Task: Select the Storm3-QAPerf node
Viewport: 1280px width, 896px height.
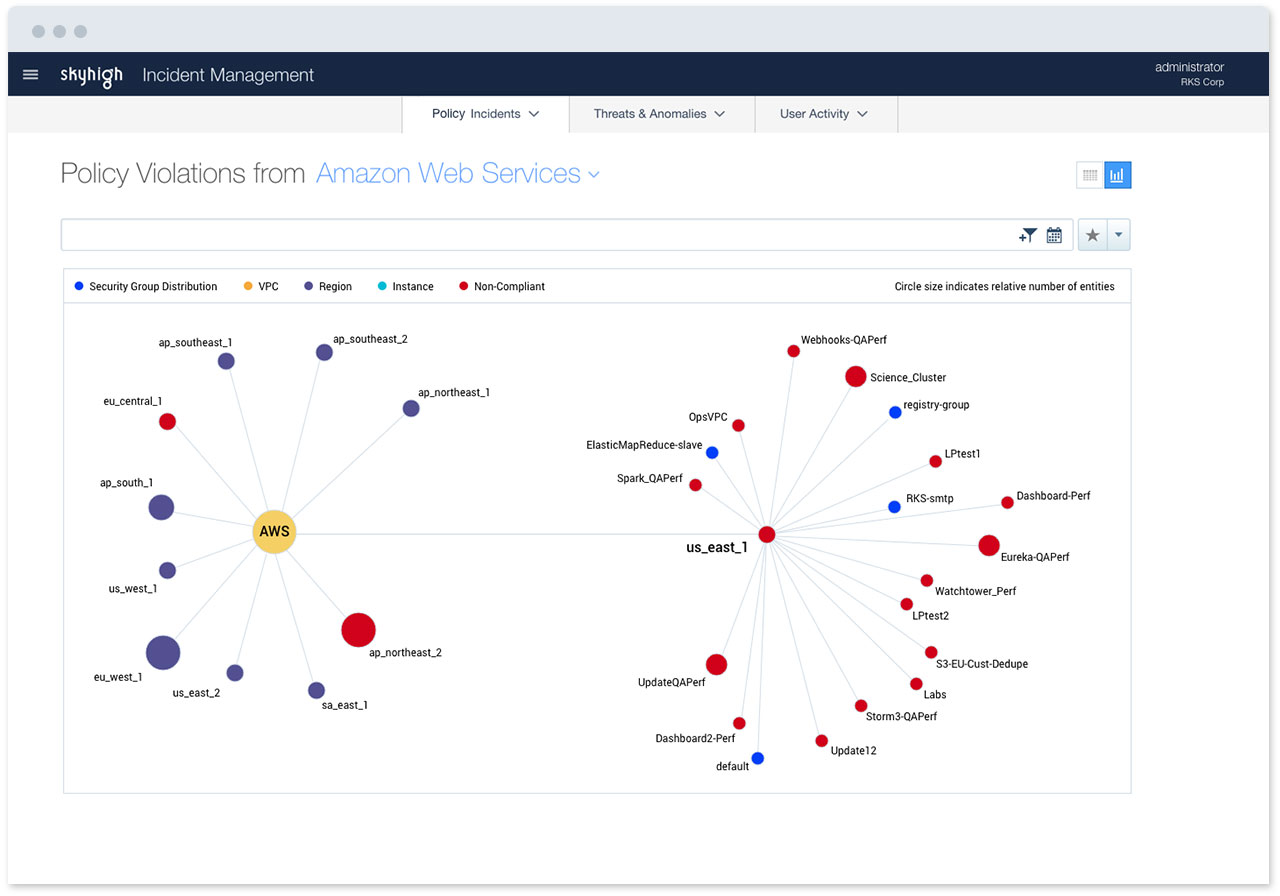Action: click(x=861, y=705)
